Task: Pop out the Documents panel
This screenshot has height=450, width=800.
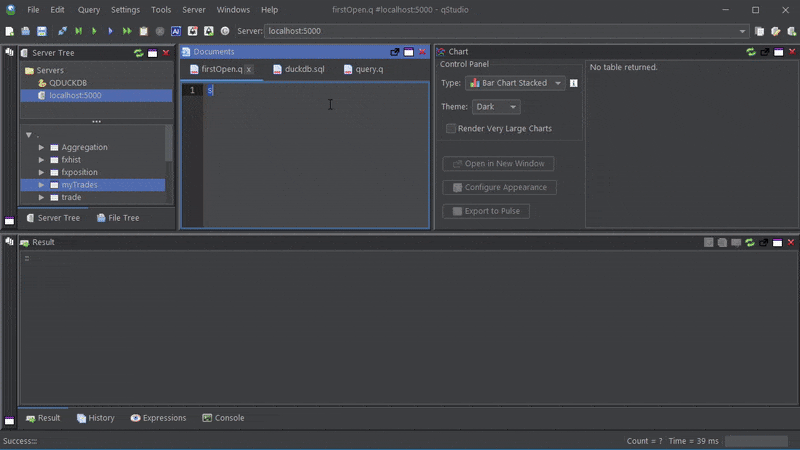Action: pyautogui.click(x=395, y=52)
